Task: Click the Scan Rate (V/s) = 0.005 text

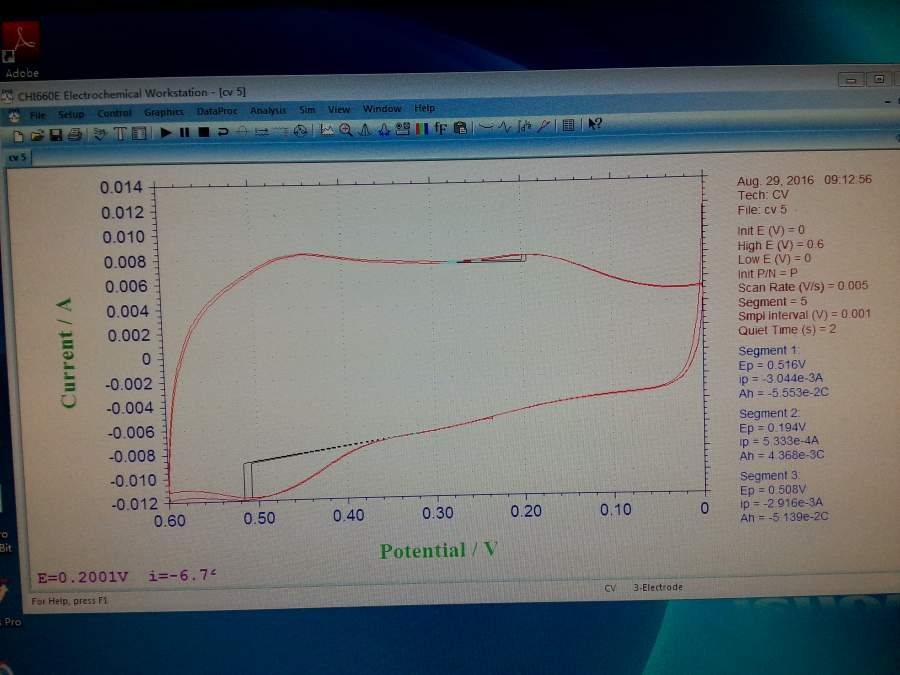Action: pyautogui.click(x=803, y=286)
